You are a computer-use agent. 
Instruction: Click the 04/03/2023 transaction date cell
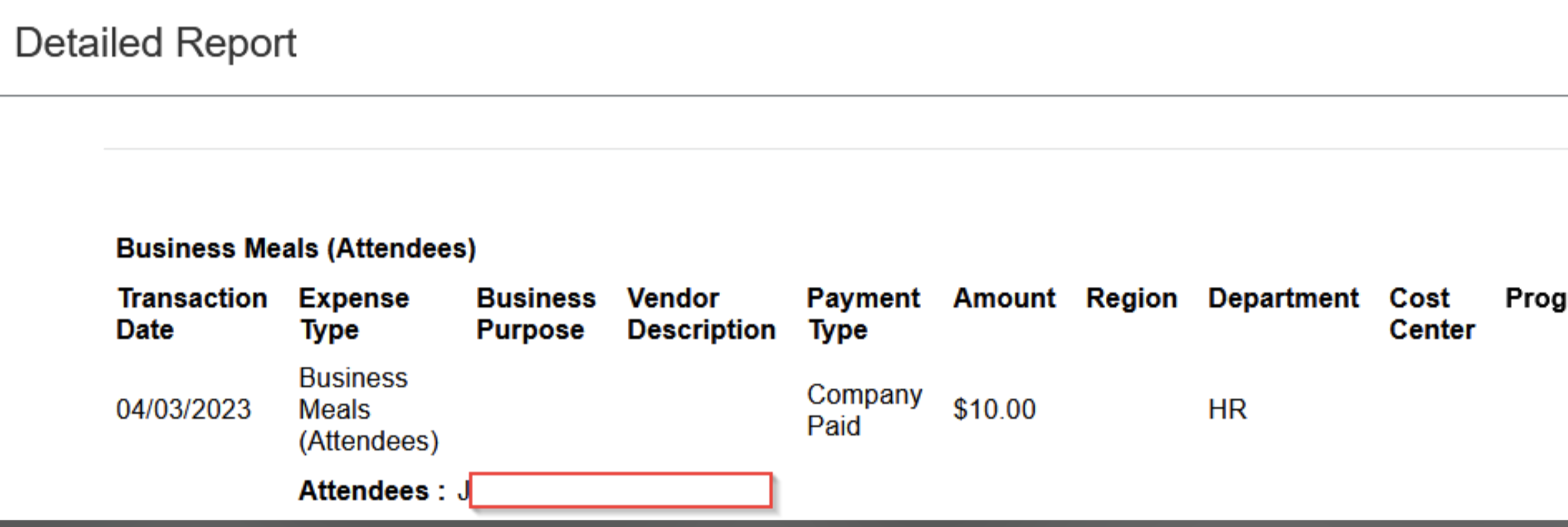pos(184,409)
